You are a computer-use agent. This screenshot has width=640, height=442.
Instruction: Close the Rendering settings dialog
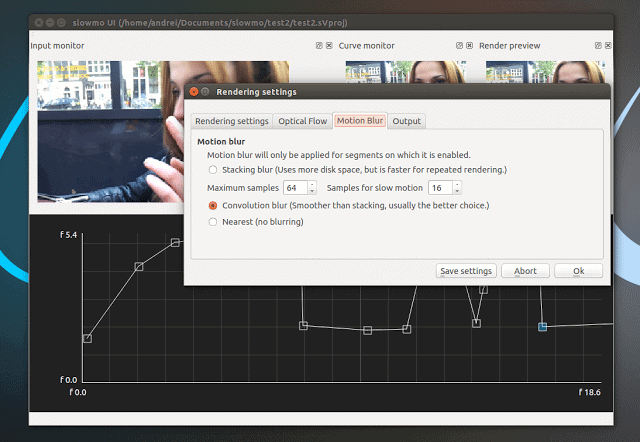(x=194, y=92)
